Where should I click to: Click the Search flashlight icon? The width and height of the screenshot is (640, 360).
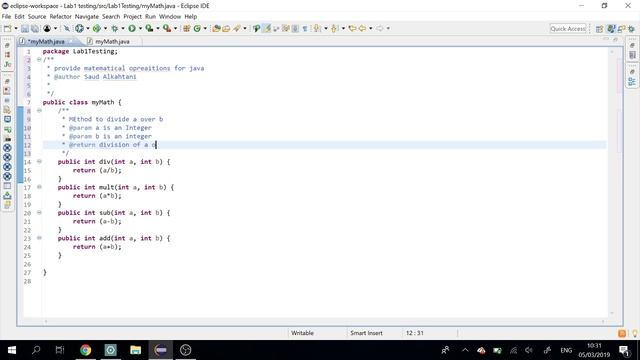point(237,28)
